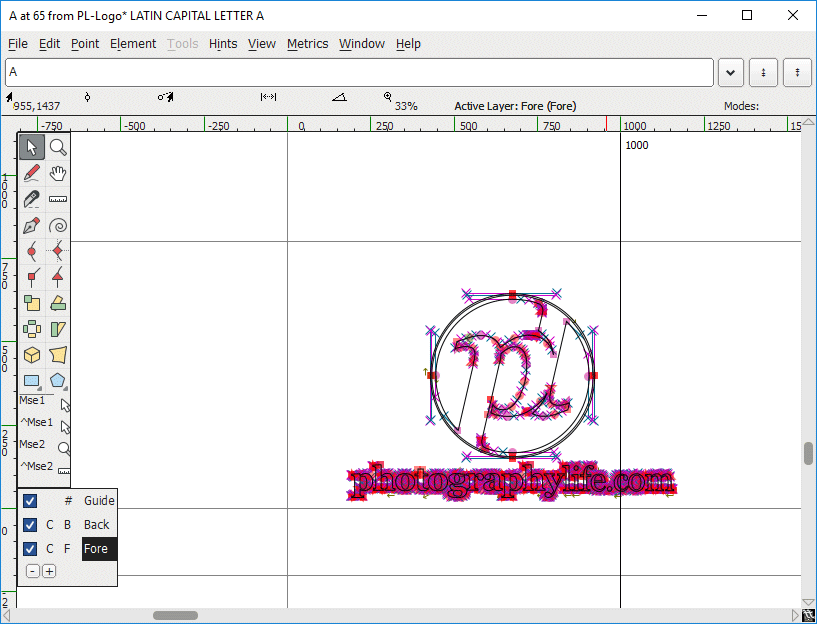Click vertical scrollbar up arrow
Viewport: 817px width, 624px height.
point(808,122)
